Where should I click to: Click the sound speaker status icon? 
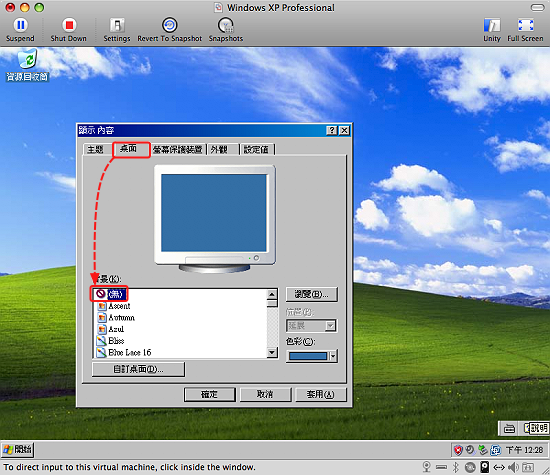tap(514, 467)
